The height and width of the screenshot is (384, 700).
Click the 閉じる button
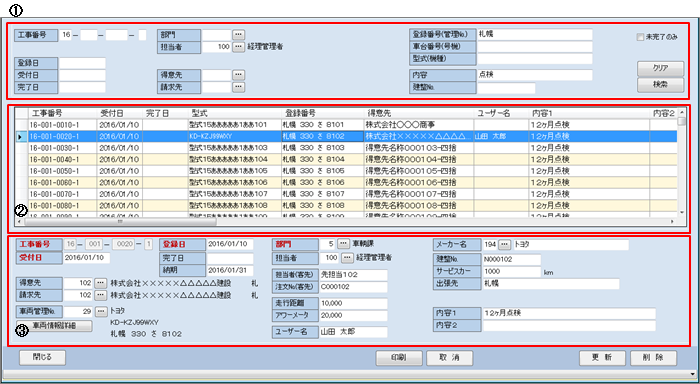[42, 357]
